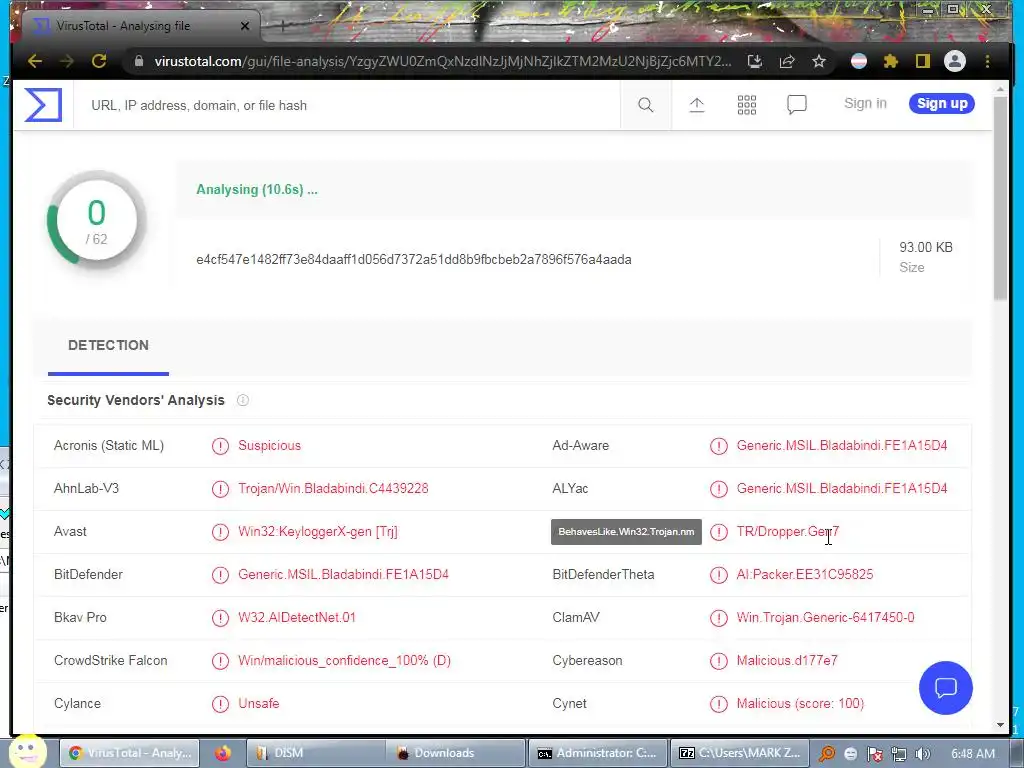This screenshot has width=1024, height=768.
Task: Reload the VirusTotal page
Action: point(99,61)
